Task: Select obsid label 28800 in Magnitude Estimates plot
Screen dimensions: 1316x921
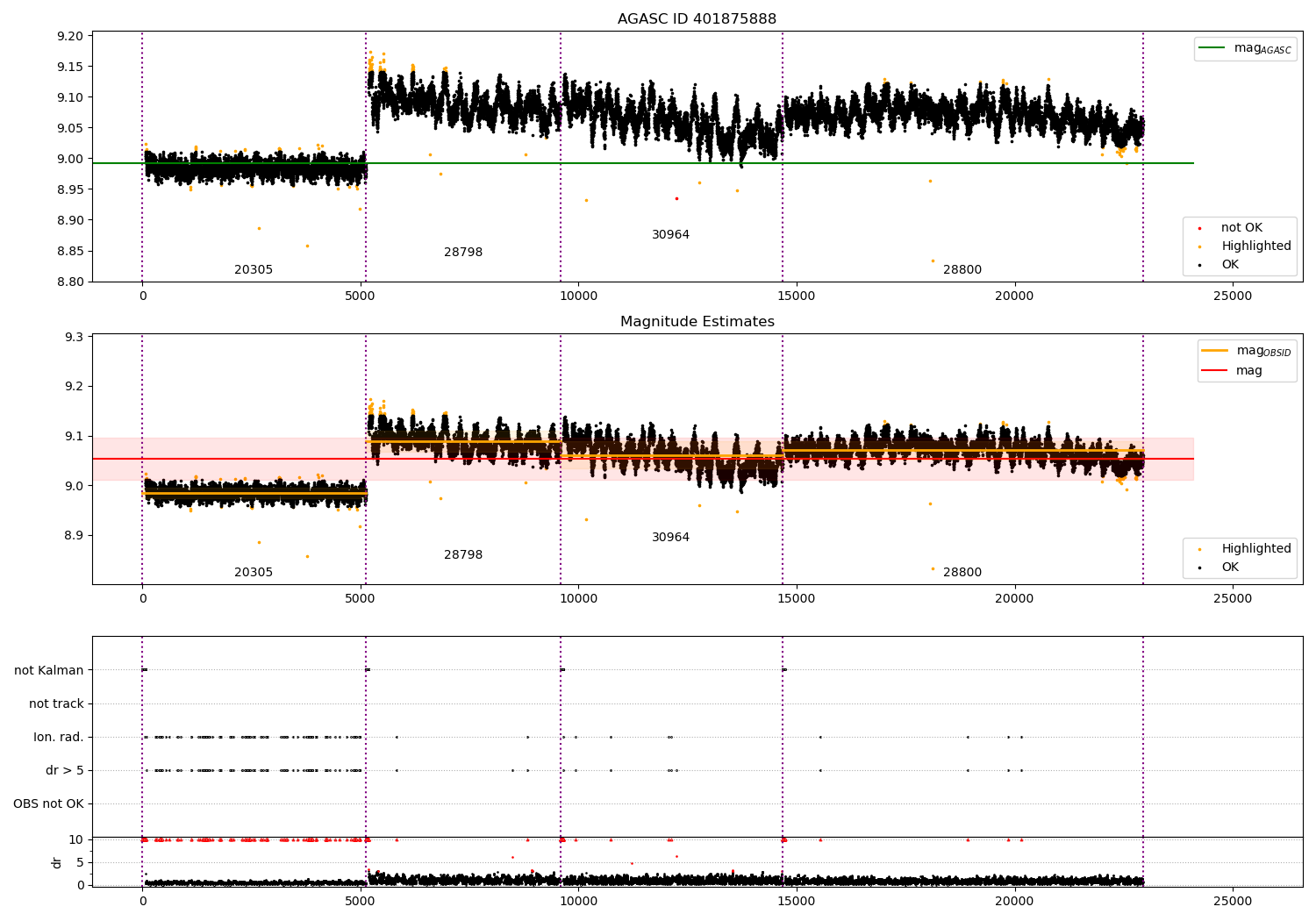Action: point(962,573)
